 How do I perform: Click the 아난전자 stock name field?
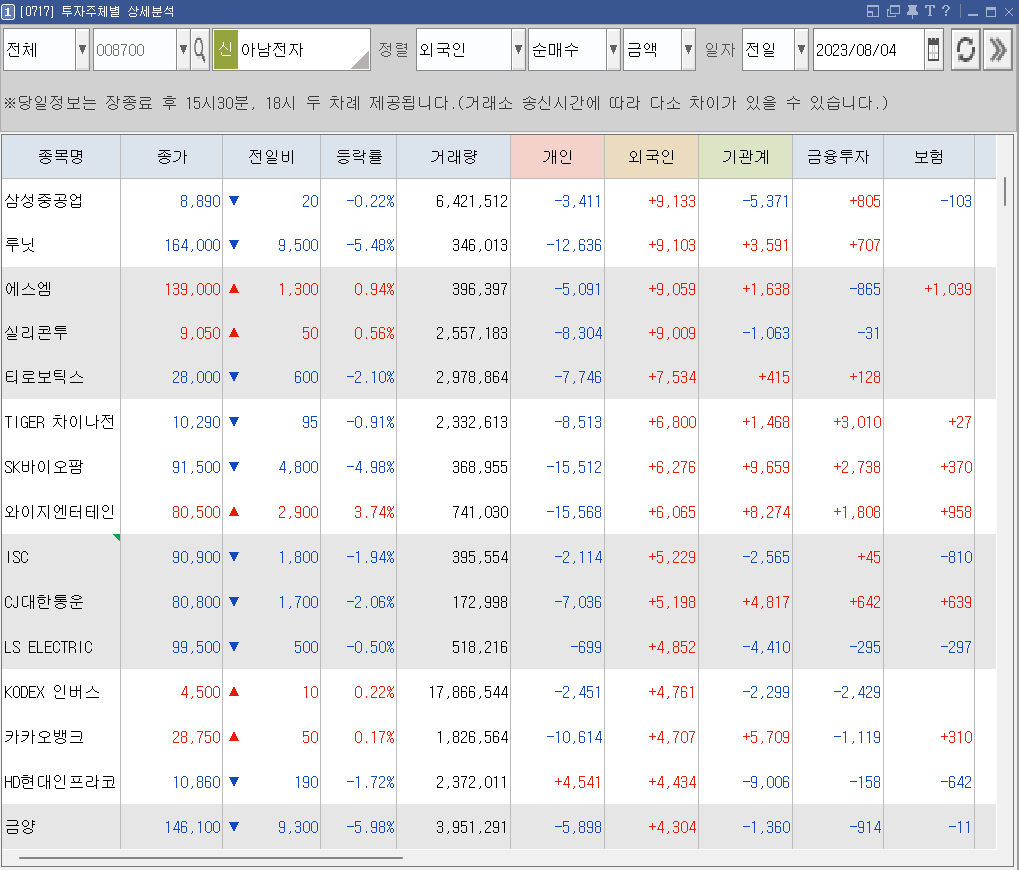(x=303, y=49)
